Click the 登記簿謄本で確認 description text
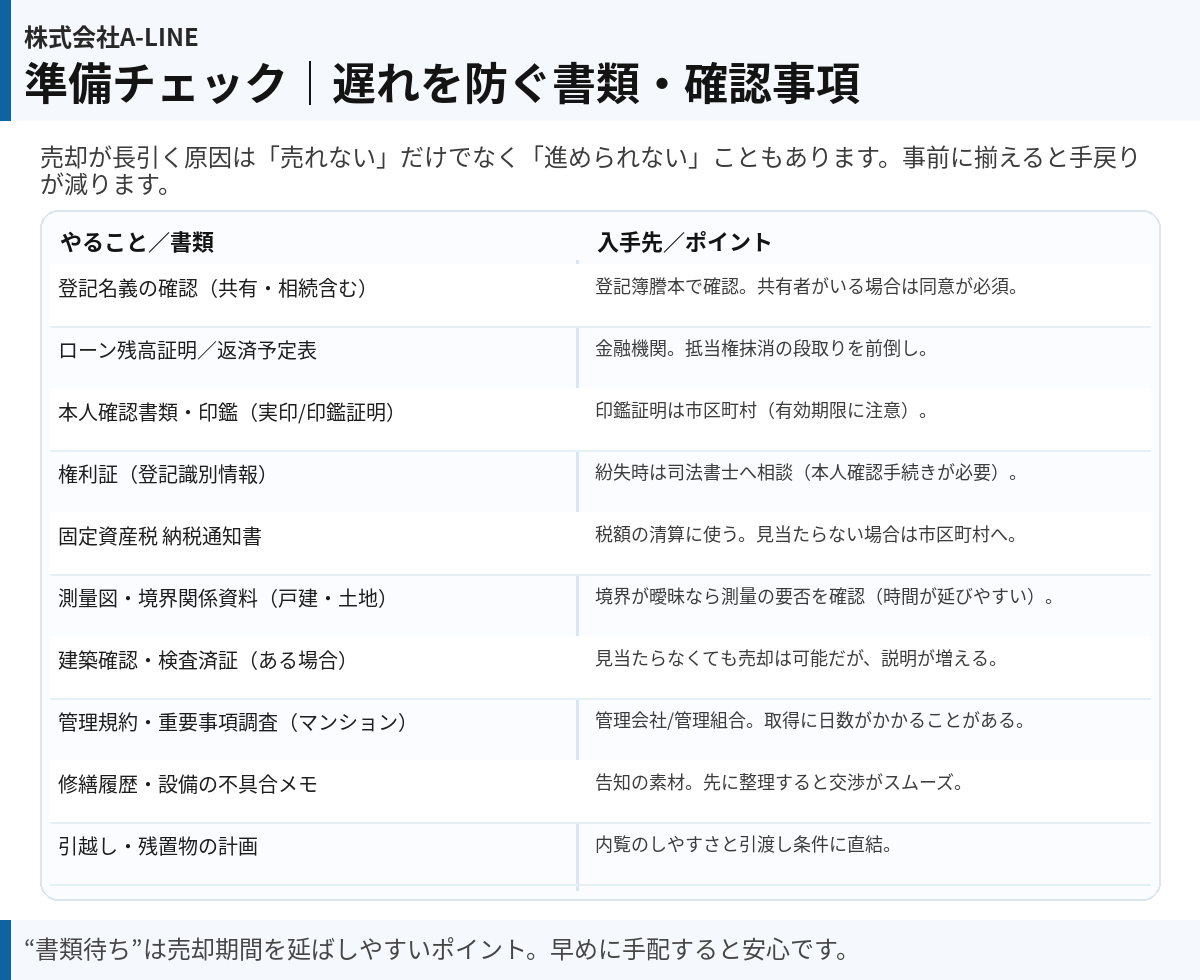The height and width of the screenshot is (980, 1200). pyautogui.click(x=806, y=288)
